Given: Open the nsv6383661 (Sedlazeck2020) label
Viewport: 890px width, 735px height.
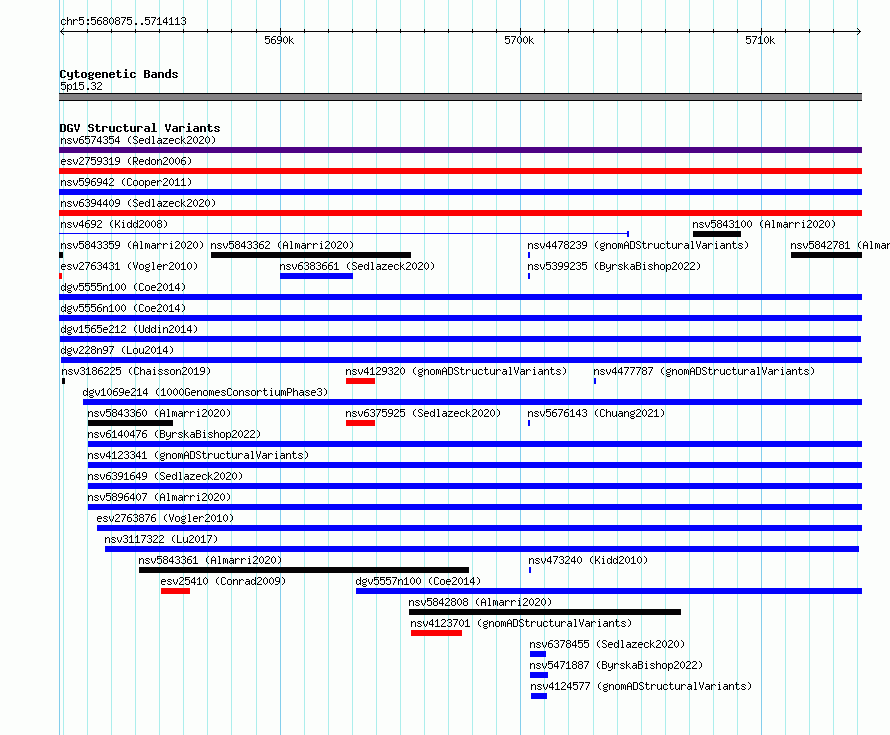Looking at the screenshot, I should pyautogui.click(x=357, y=266).
